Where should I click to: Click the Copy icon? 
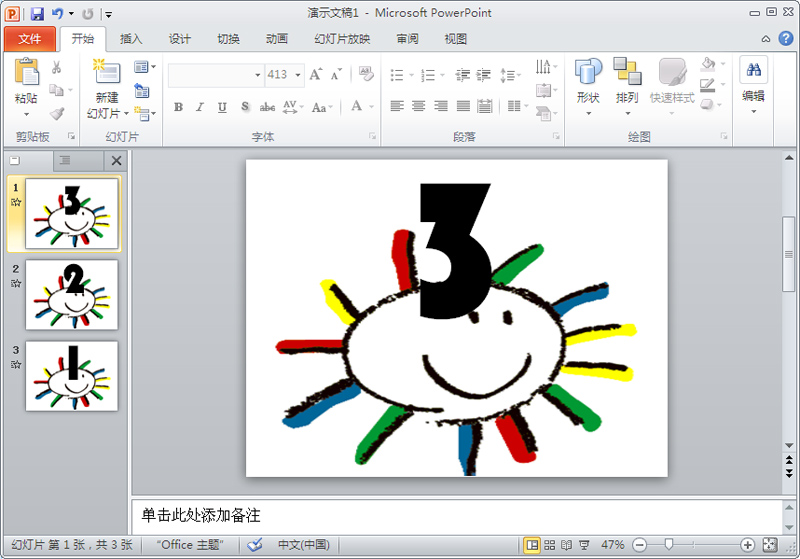(56, 90)
